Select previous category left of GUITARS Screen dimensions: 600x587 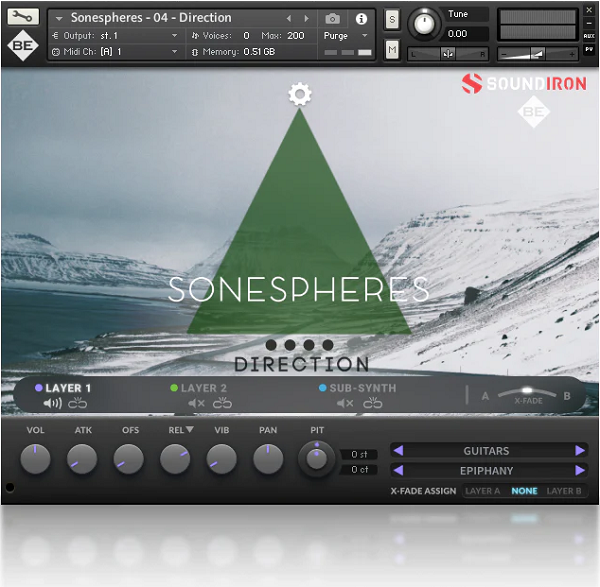[398, 450]
